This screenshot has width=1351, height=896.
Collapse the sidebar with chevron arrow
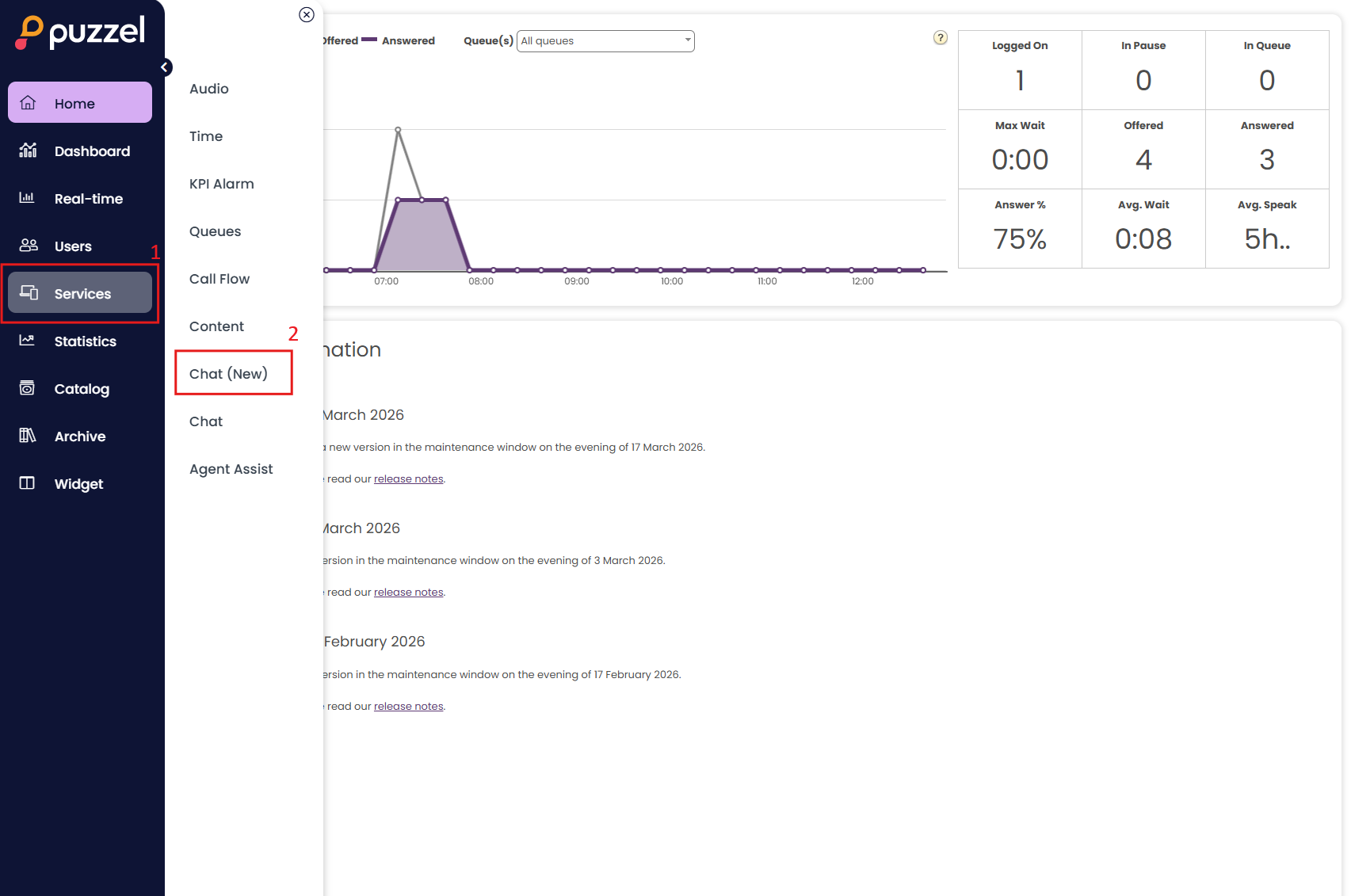[x=165, y=67]
